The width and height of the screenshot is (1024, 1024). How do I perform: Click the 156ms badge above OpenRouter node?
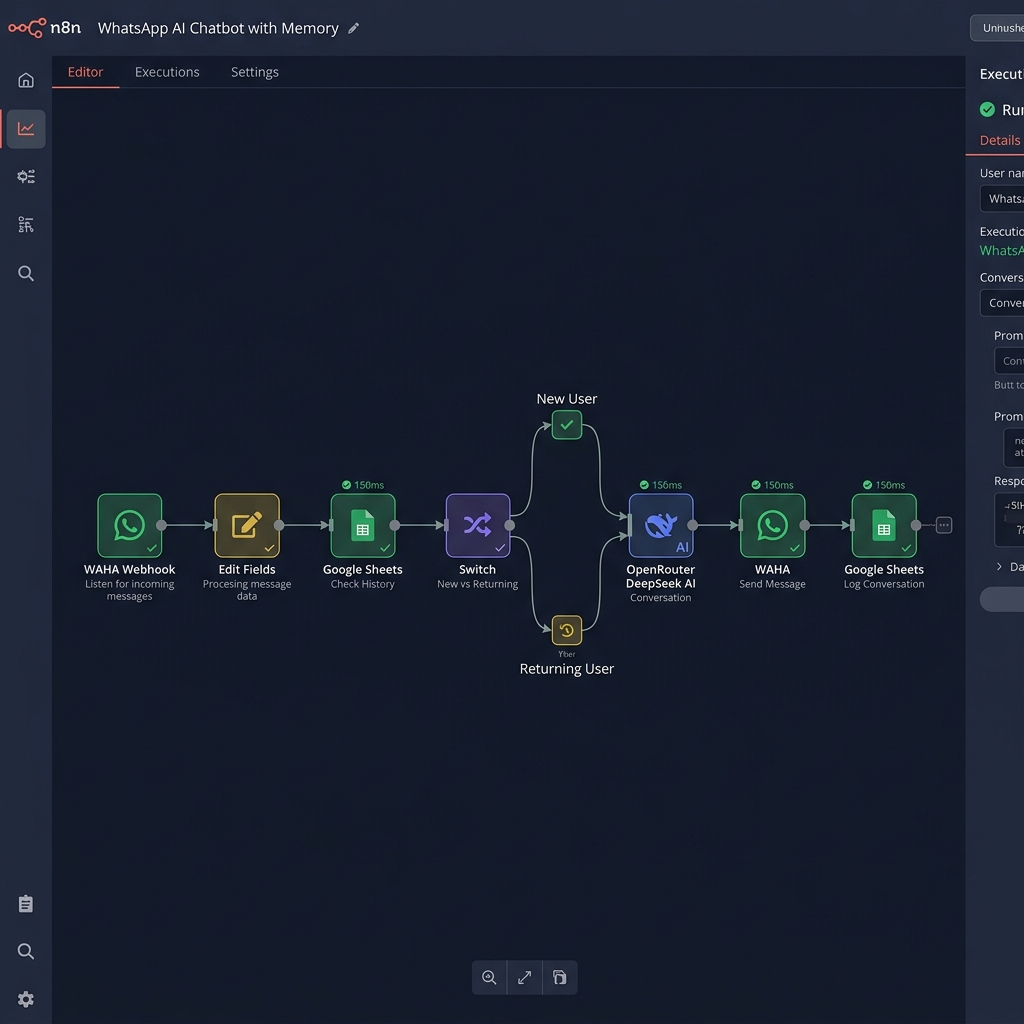(x=661, y=485)
